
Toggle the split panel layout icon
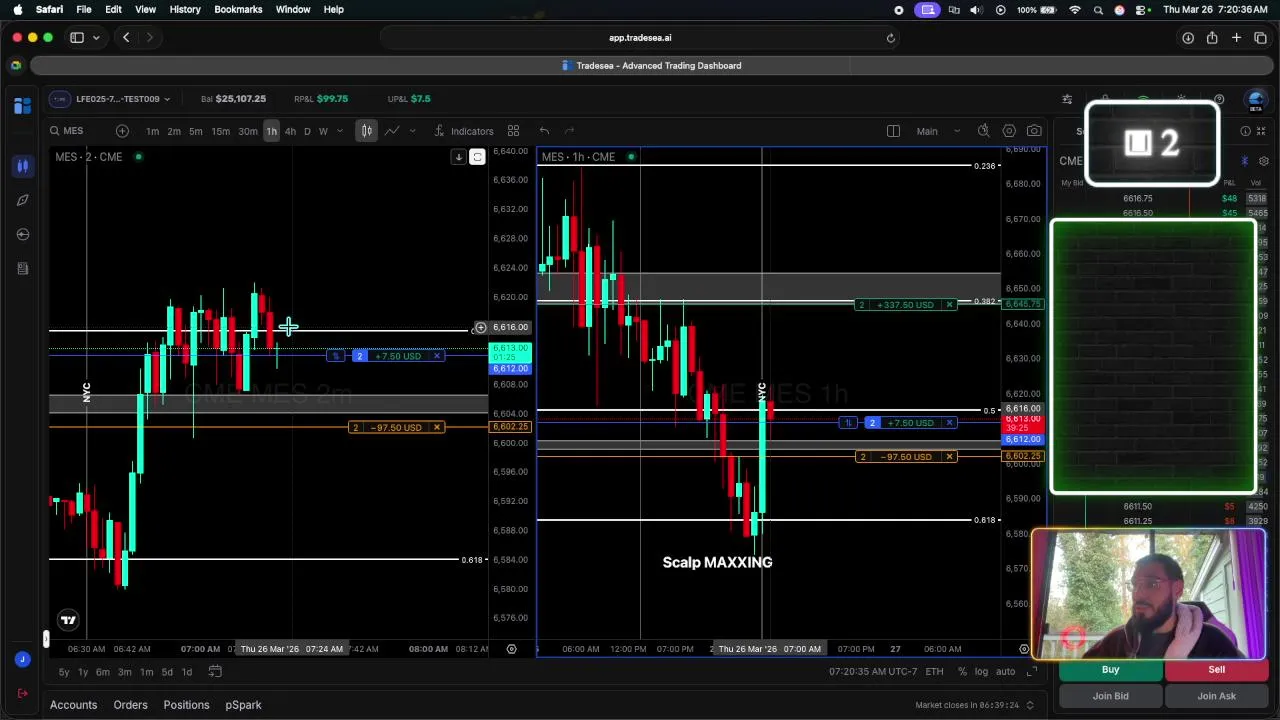tap(893, 131)
